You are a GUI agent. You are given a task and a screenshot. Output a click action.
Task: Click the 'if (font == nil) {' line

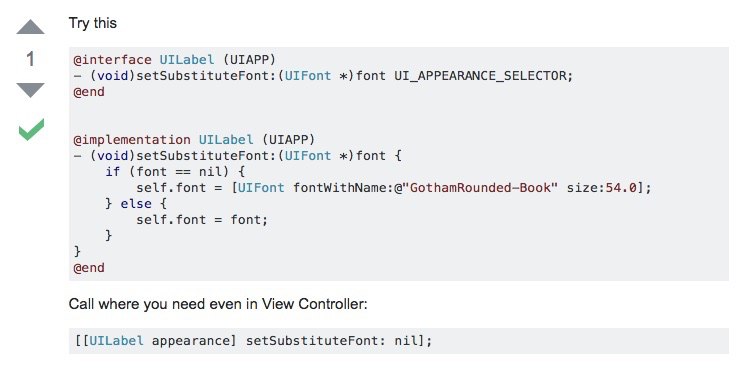click(175, 172)
